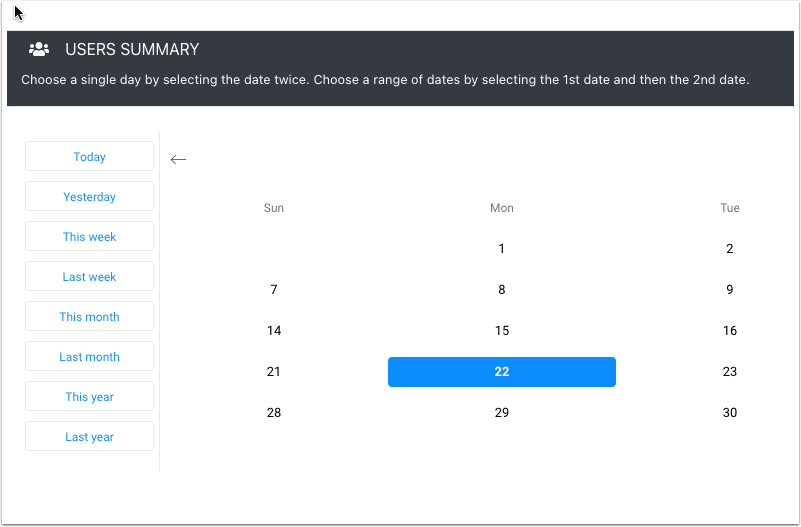Select date 15 under Mon column
The image size is (801, 527).
[x=502, y=331]
